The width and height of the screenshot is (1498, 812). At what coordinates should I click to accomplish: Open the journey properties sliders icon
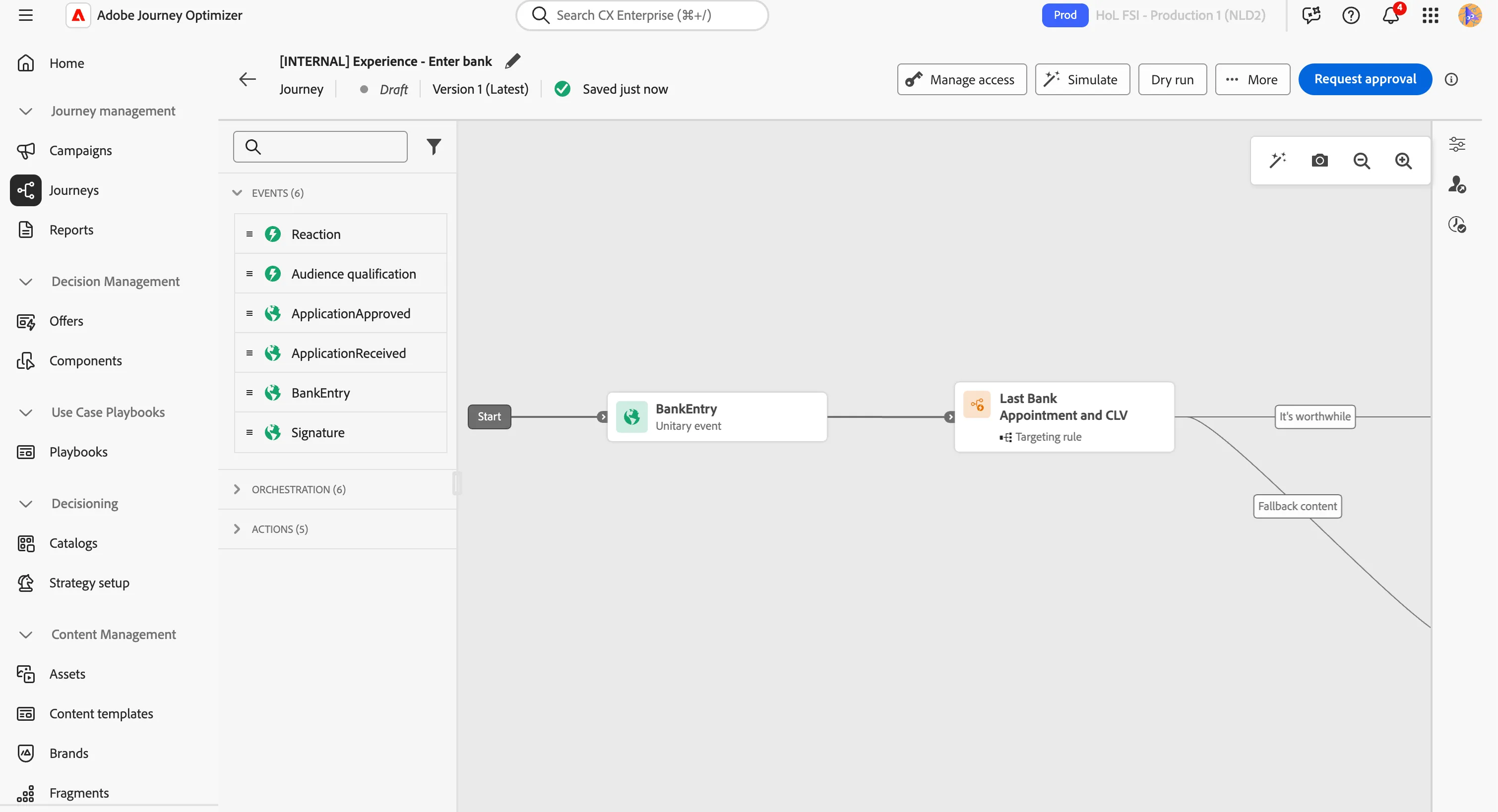[x=1457, y=144]
